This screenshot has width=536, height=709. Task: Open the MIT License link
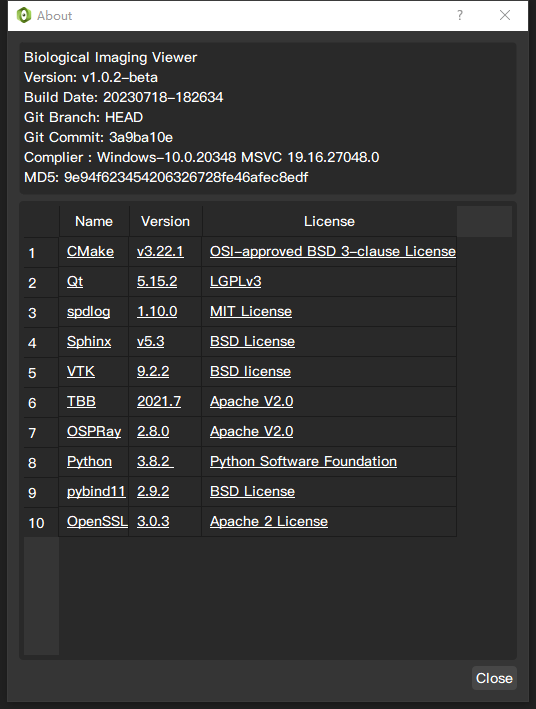[x=251, y=312]
